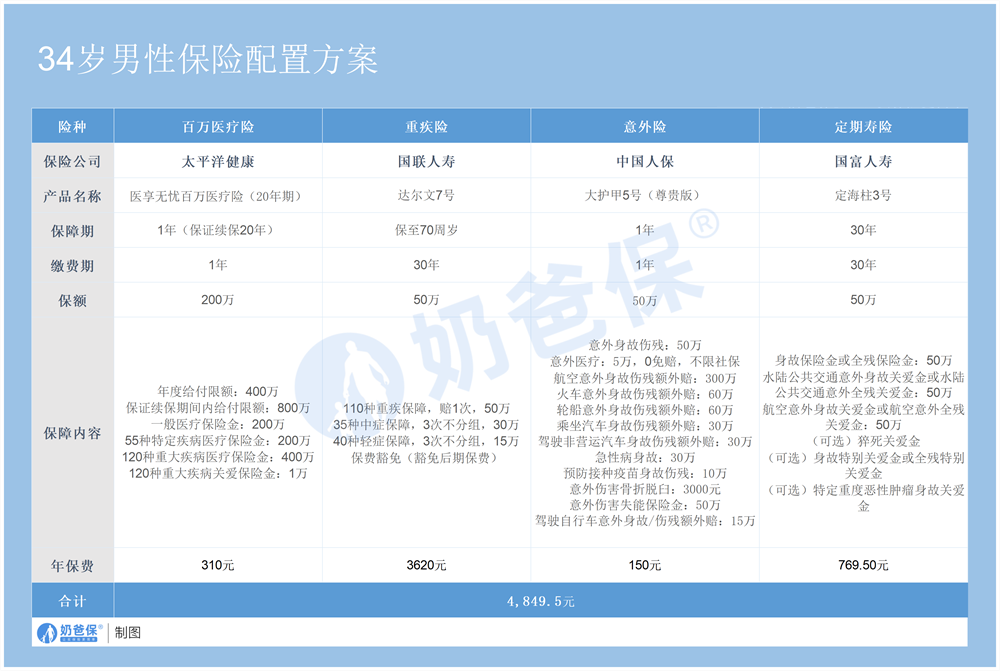1000x671 pixels.
Task: Click the line 火车意外身故伤残额外赔：60万
Action: click(645, 394)
